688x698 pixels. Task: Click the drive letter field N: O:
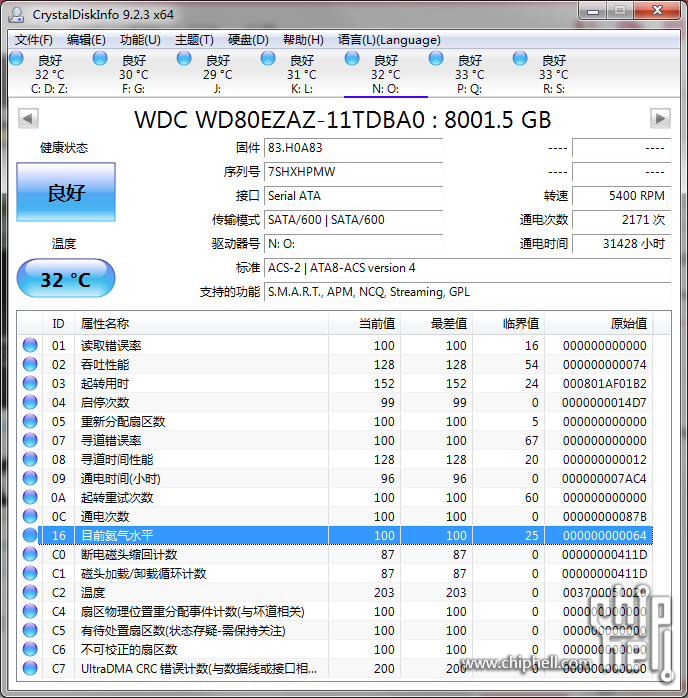pyautogui.click(x=354, y=244)
